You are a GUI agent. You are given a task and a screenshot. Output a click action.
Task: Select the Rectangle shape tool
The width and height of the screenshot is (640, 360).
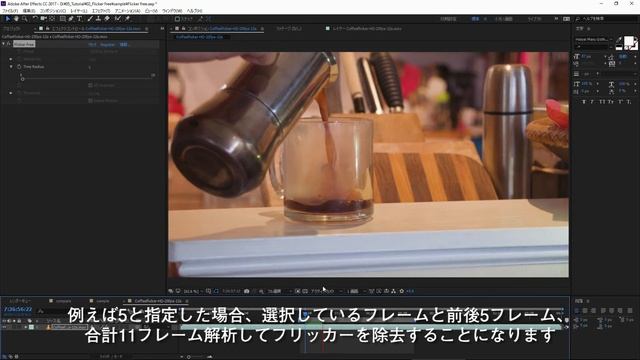[62, 19]
